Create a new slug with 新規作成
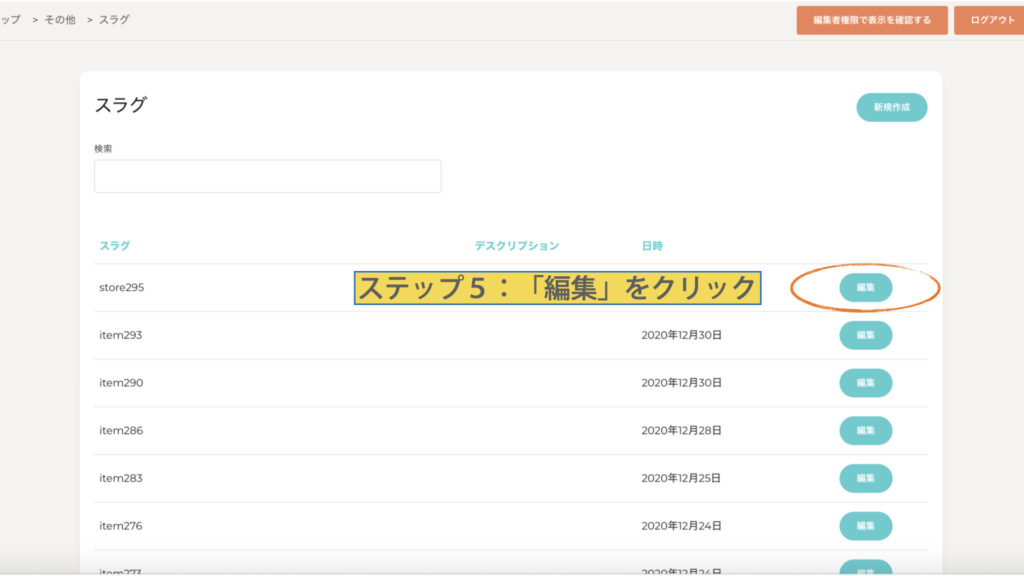Image resolution: width=1024 pixels, height=576 pixels. pyautogui.click(x=891, y=107)
